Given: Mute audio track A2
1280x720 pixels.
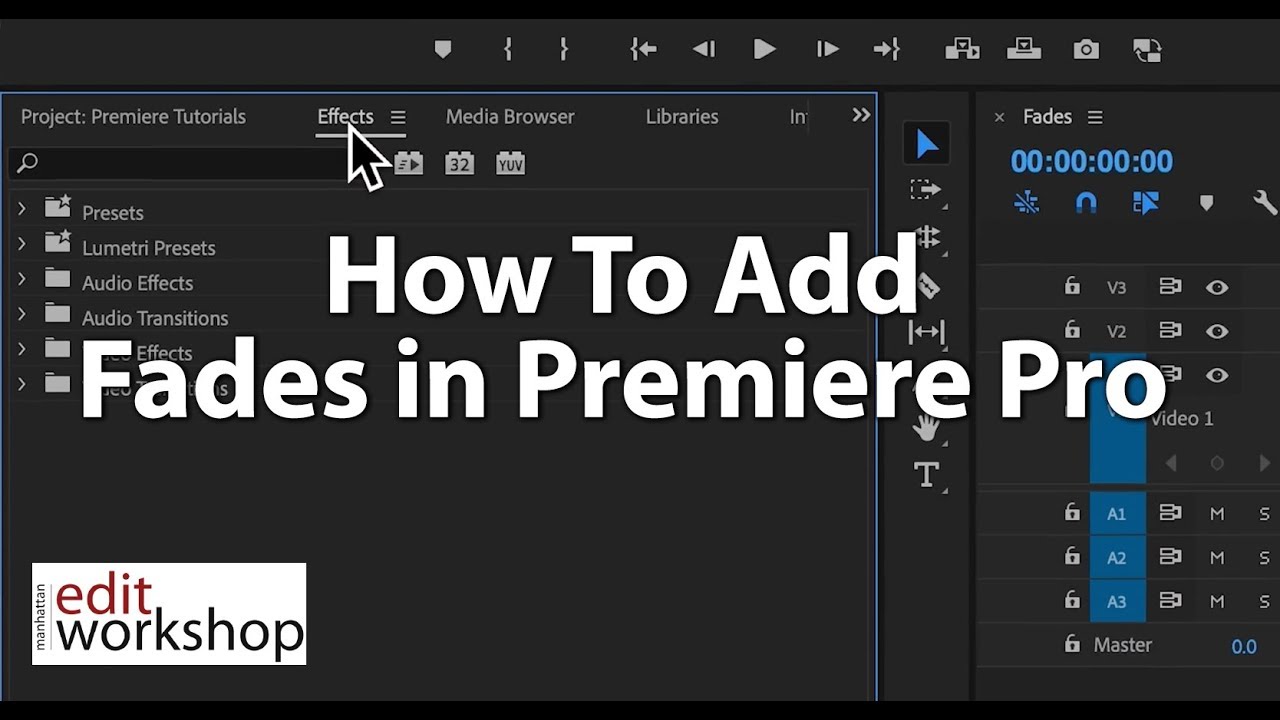Looking at the screenshot, I should click(1217, 557).
